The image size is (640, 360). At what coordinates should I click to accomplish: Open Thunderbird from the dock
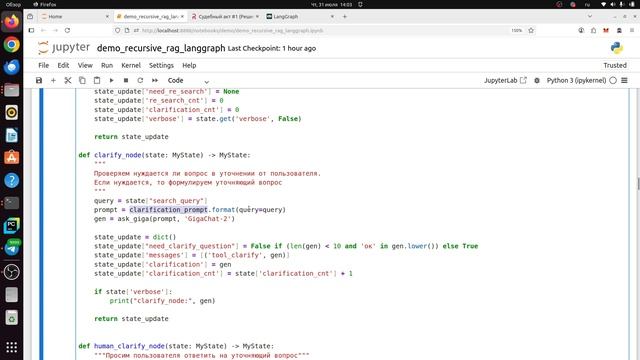point(11,67)
